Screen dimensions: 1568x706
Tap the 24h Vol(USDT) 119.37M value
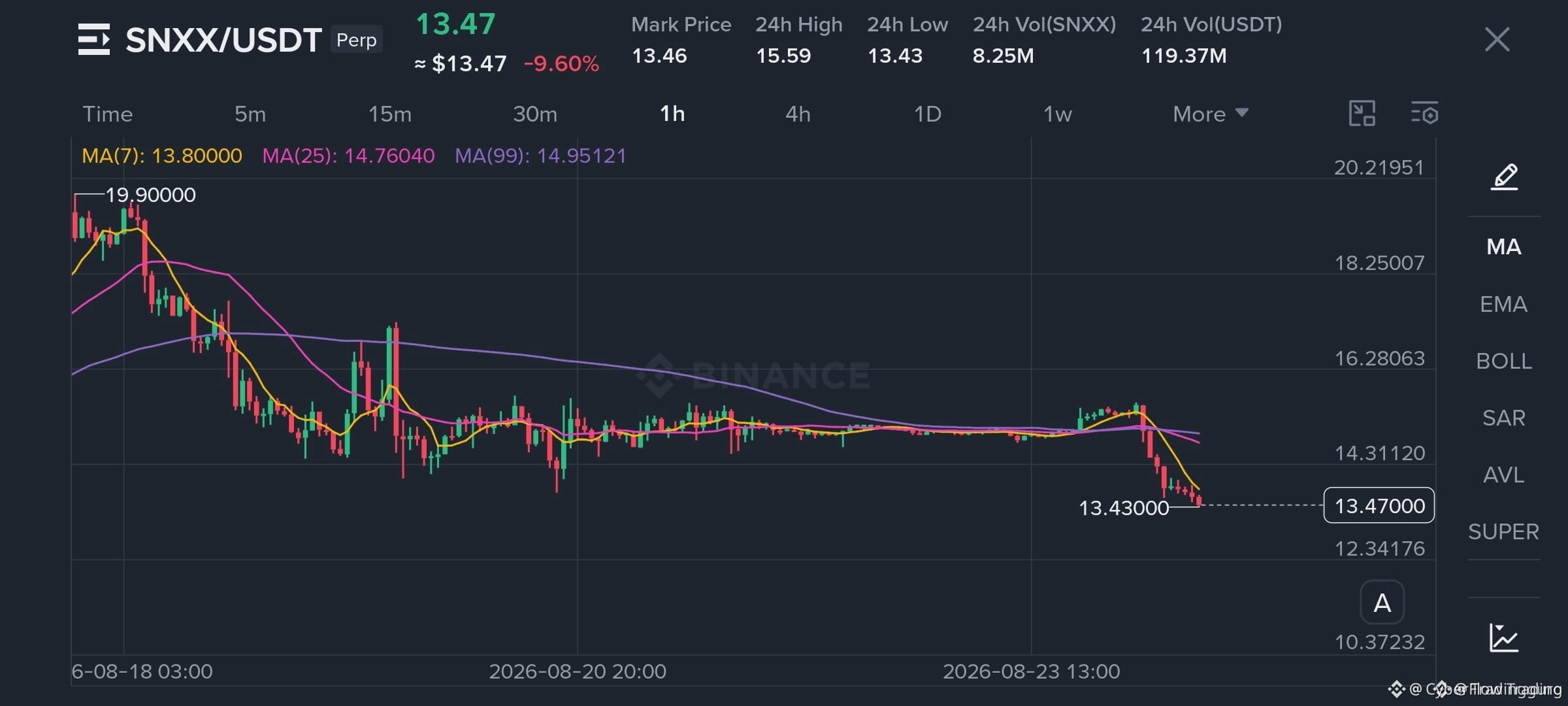click(x=1184, y=56)
